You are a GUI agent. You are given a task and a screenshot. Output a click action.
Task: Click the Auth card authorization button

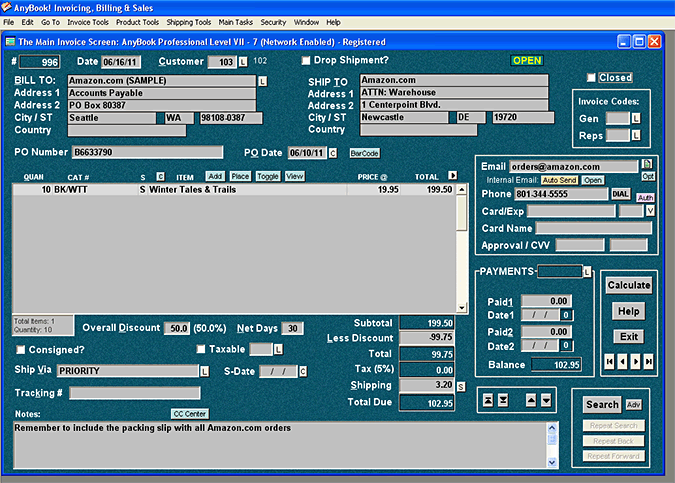point(645,198)
